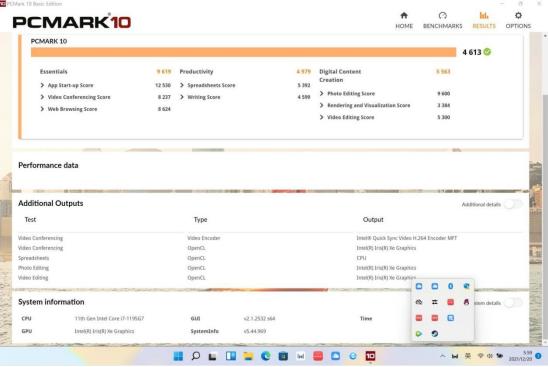The width and height of the screenshot is (548, 367).
Task: Open File Explorer from taskbar
Action: 248,356
